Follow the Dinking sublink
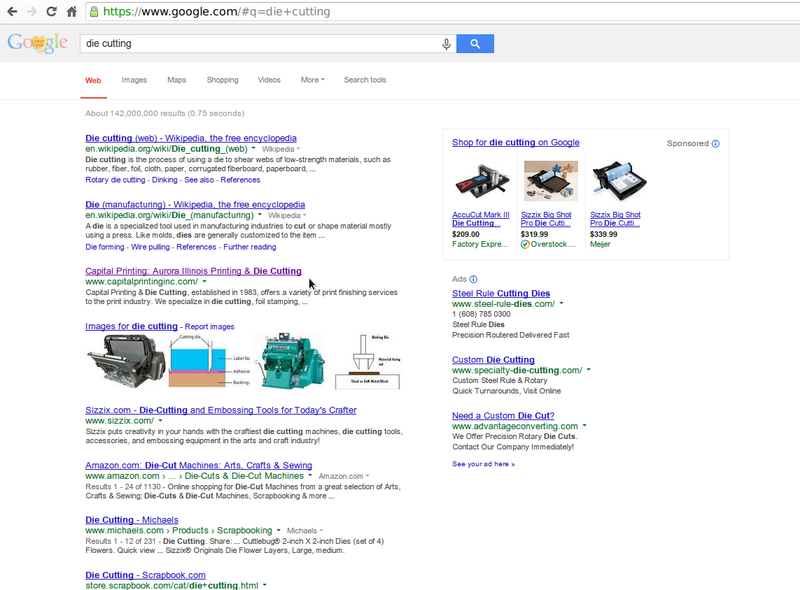800x590 pixels. (x=164, y=180)
